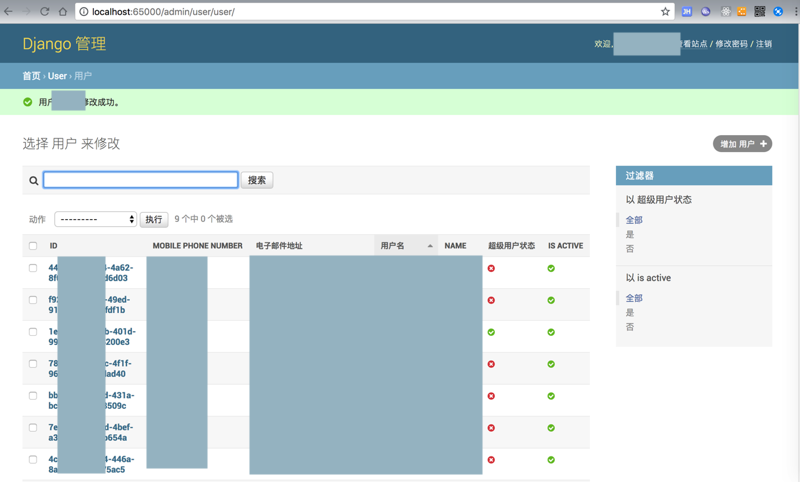Screen dimensions: 800x482
Task: Filter is active by 全部
Action: point(634,298)
